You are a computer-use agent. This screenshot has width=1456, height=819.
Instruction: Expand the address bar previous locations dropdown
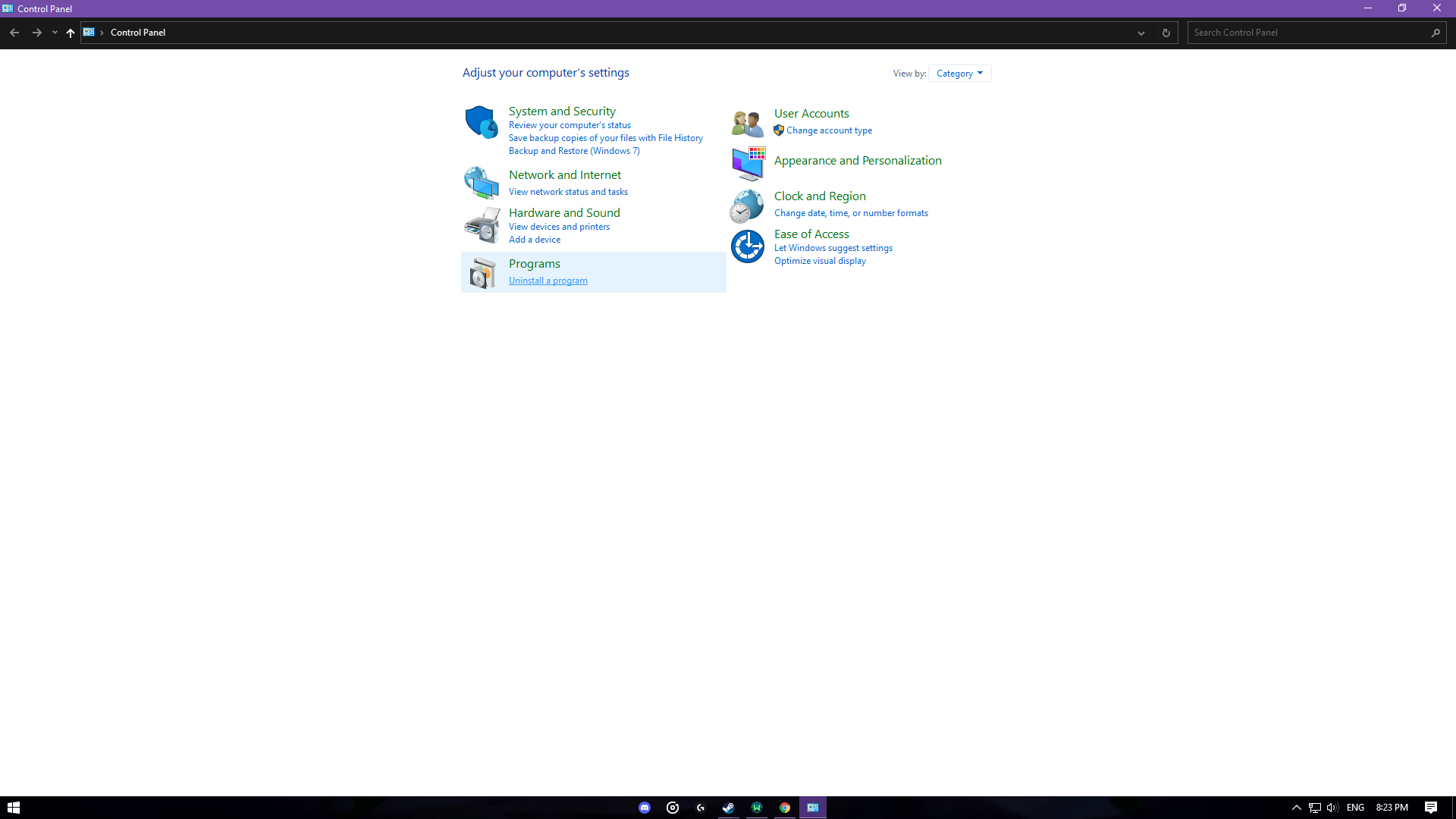(1141, 33)
